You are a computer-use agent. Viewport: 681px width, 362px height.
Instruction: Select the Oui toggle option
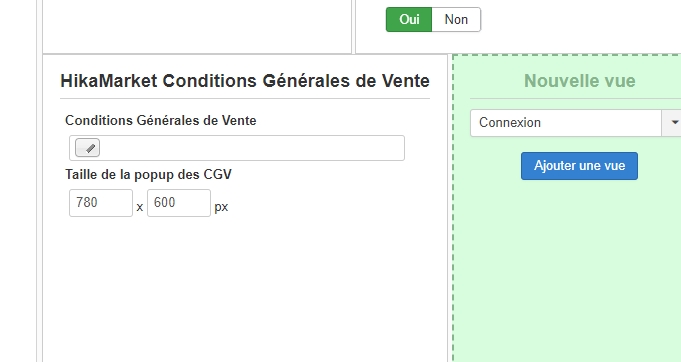(x=409, y=20)
